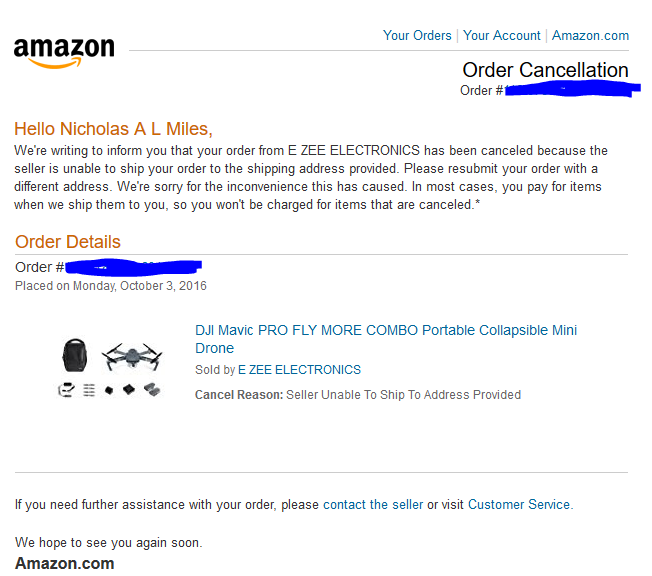Image resolution: width=652 pixels, height=576 pixels.
Task: Click the Placed on Monday, October 3, 2016 date
Action: (x=111, y=286)
